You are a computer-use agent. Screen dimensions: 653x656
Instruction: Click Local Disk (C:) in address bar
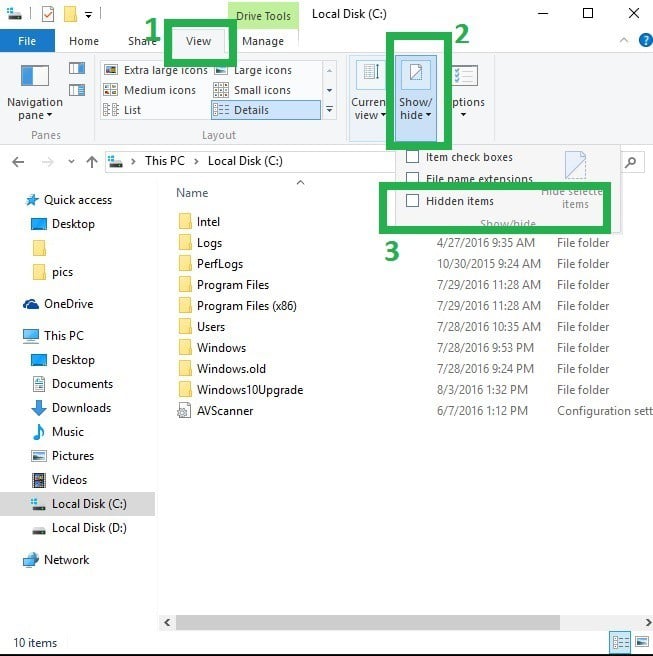pos(245,161)
